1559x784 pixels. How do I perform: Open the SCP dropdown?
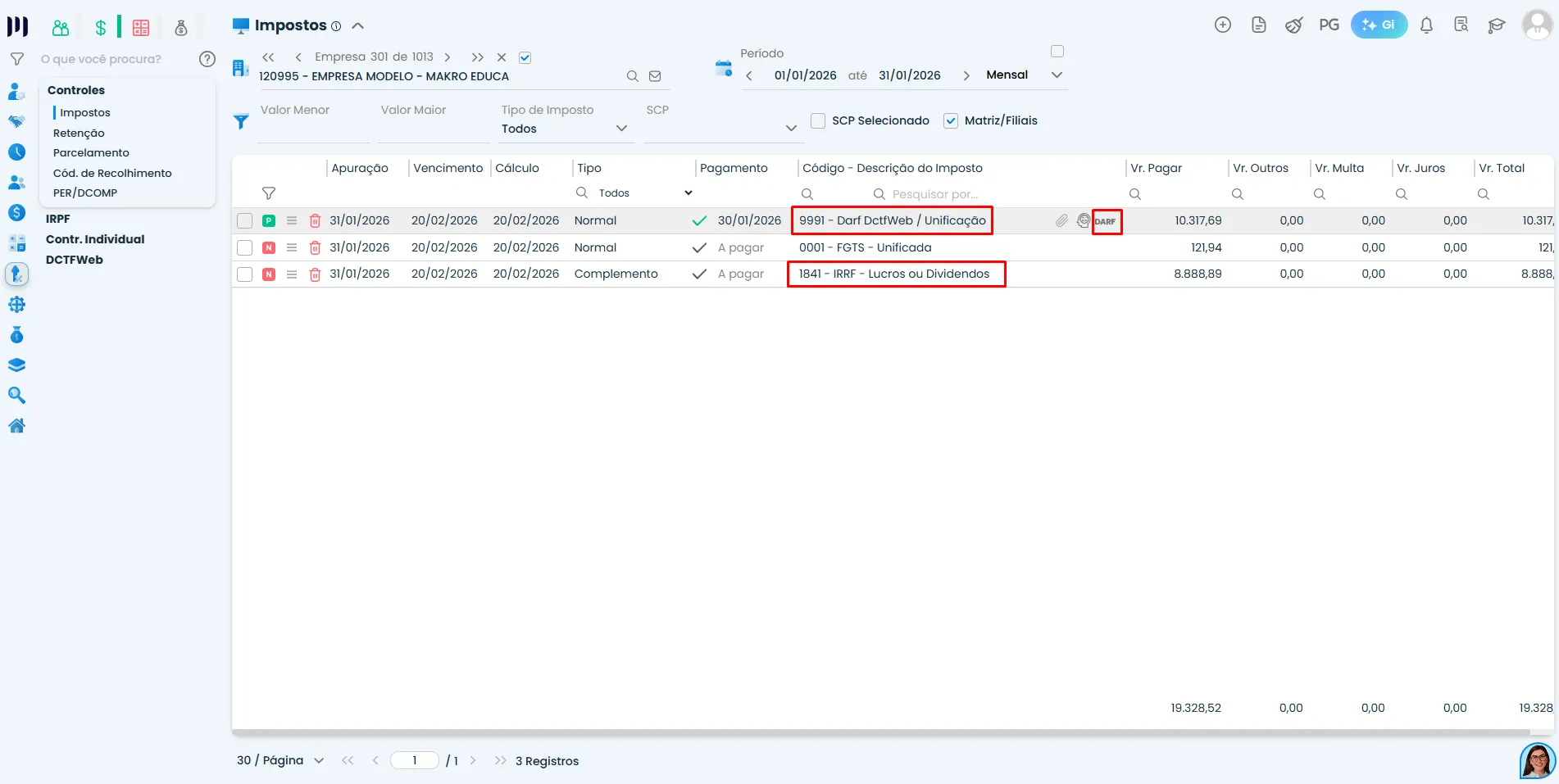pyautogui.click(x=724, y=129)
